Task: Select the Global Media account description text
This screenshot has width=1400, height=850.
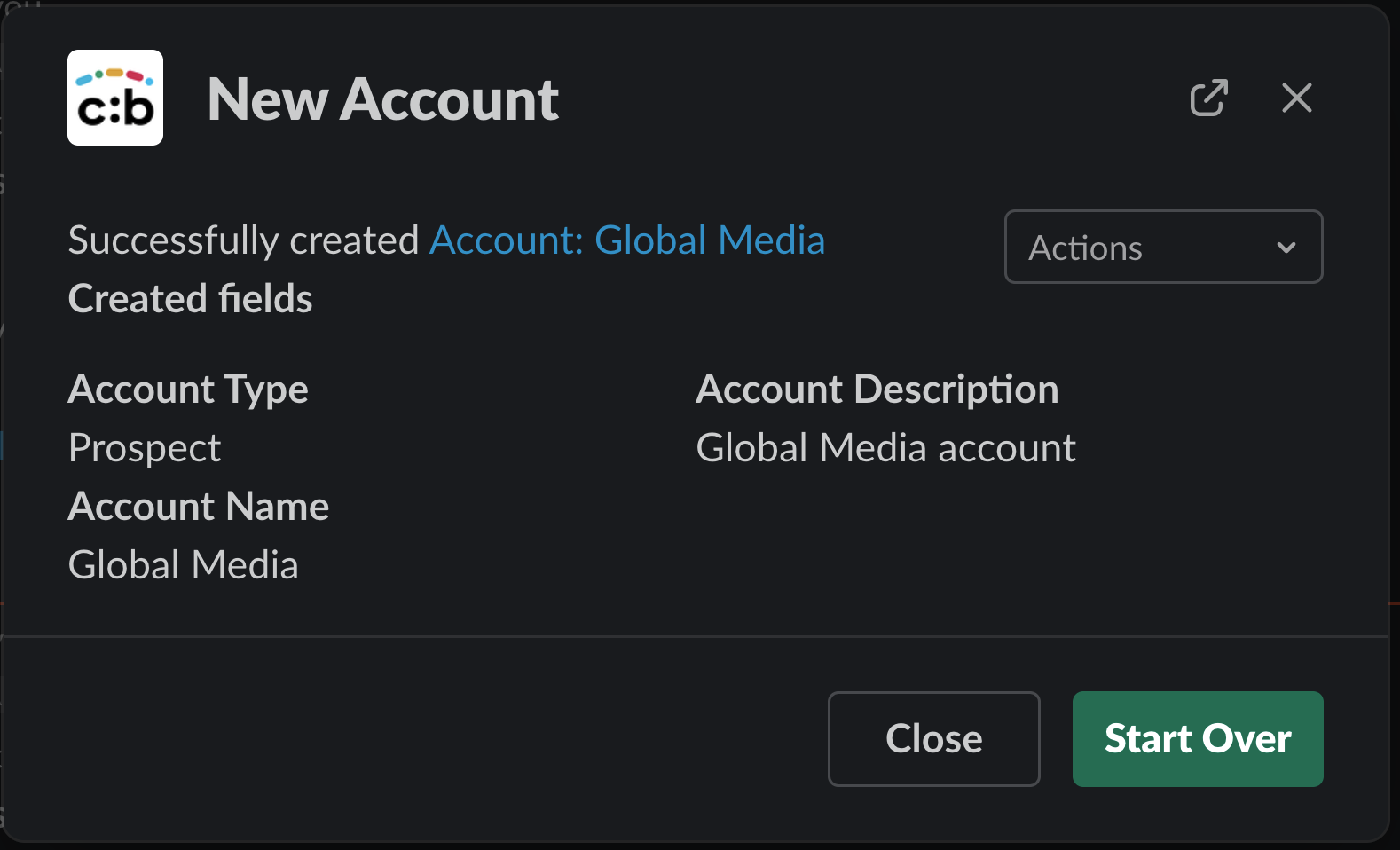Action: (885, 448)
